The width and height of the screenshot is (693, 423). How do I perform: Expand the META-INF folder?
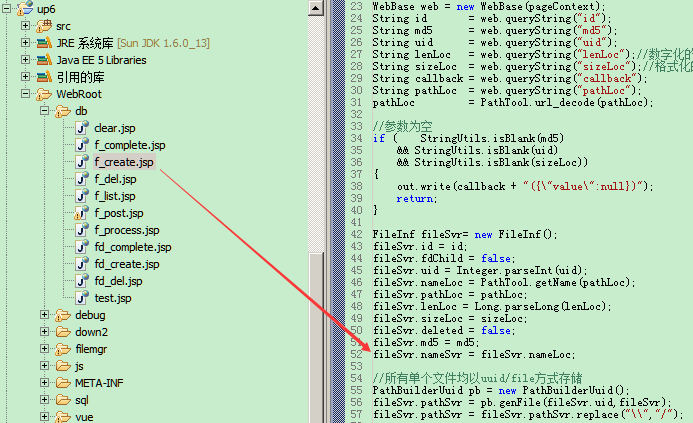44,382
